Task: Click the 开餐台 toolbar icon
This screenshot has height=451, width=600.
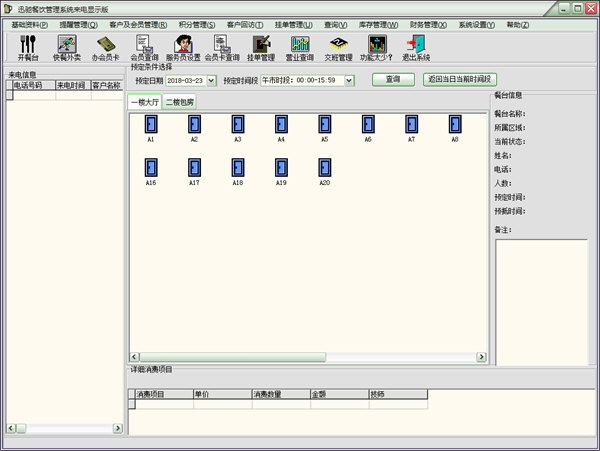Action: click(27, 46)
